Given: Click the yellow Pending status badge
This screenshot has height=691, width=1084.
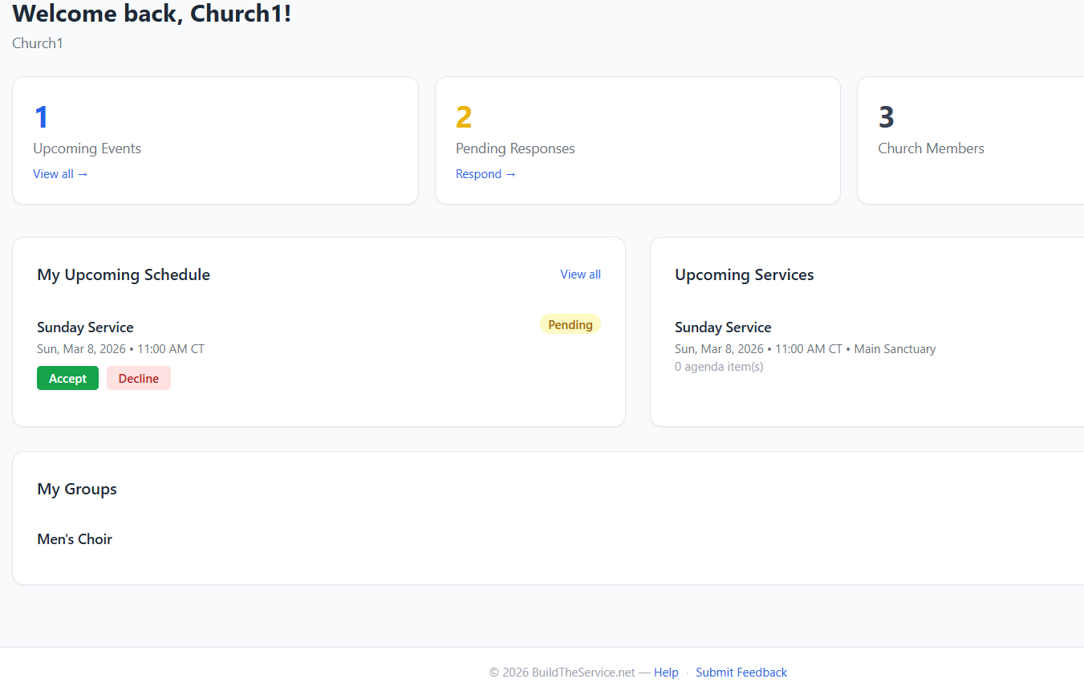Looking at the screenshot, I should click(x=570, y=325).
